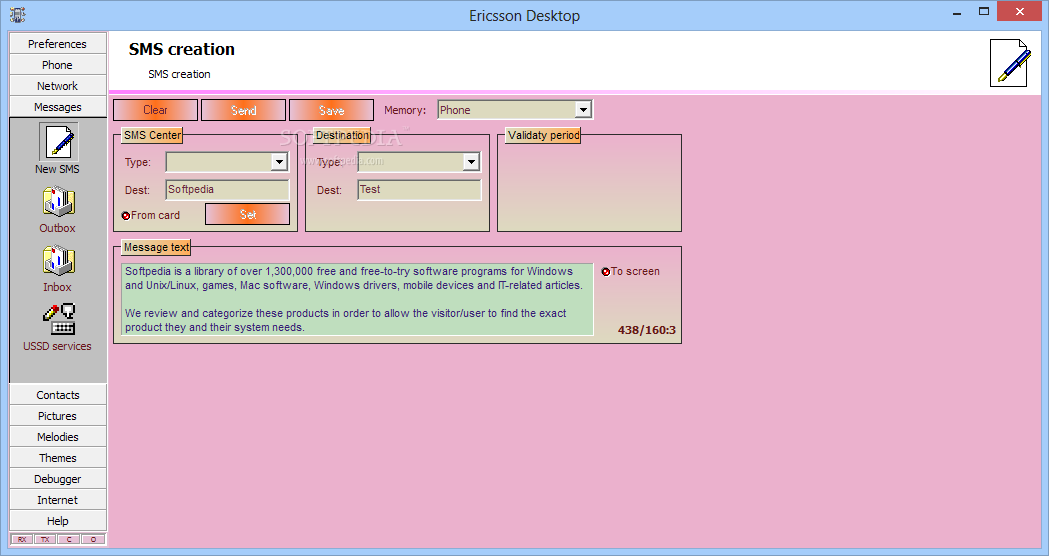Viewport: 1049px width, 556px height.
Task: Open the Inbox folder icon
Action: (x=58, y=260)
